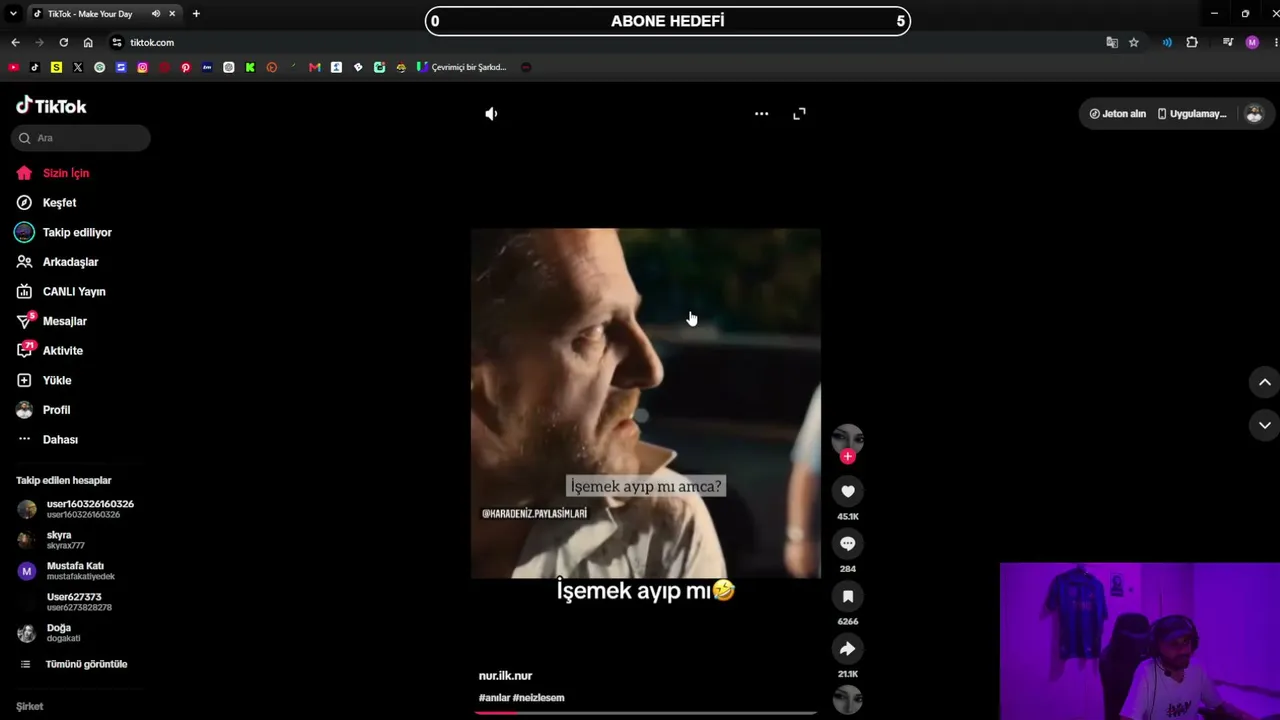The width and height of the screenshot is (1280, 720).
Task: Pause the playing TikTok video
Action: pos(646,403)
